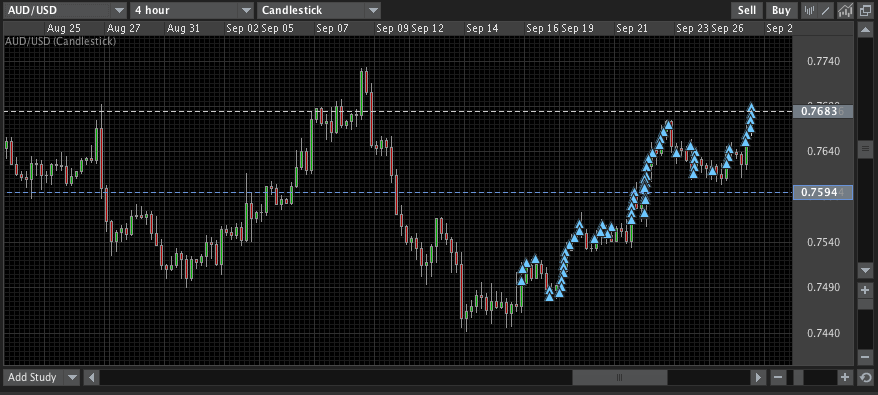Zoom in on the vertical price scale
The image size is (878, 395).
point(865,290)
